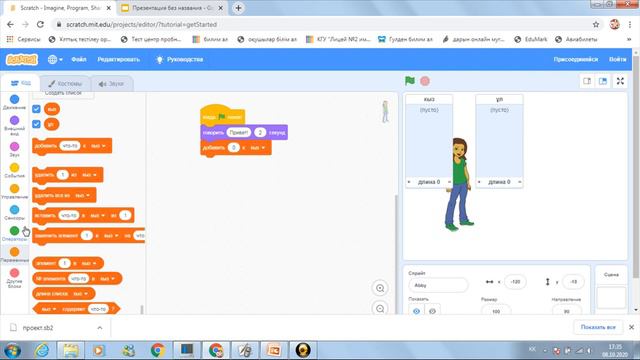This screenshot has width=640, height=360.
Task: Edit the sprite size field
Action: (x=496, y=311)
